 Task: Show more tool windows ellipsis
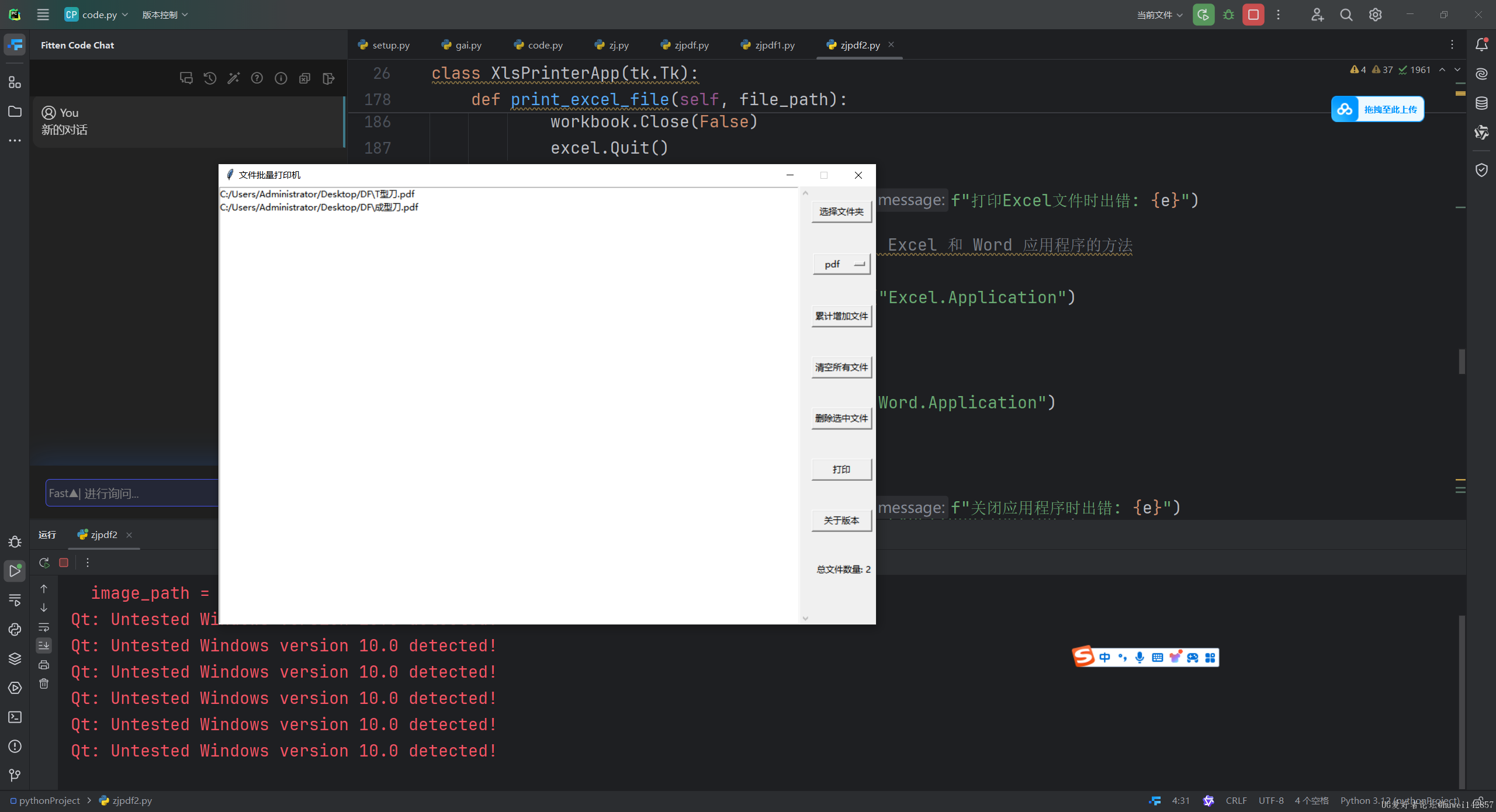tap(15, 140)
